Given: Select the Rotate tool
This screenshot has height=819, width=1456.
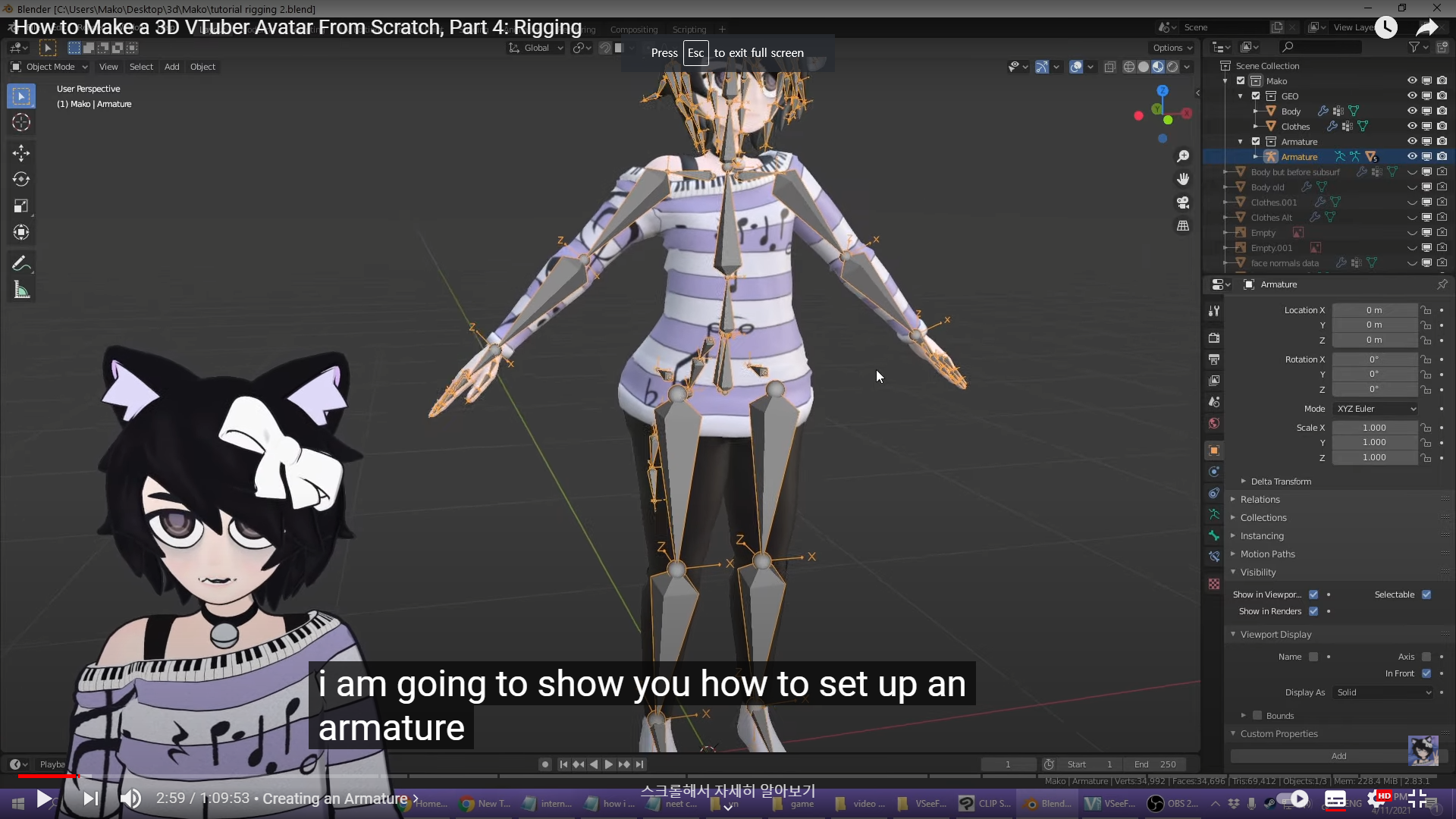Looking at the screenshot, I should 21,180.
